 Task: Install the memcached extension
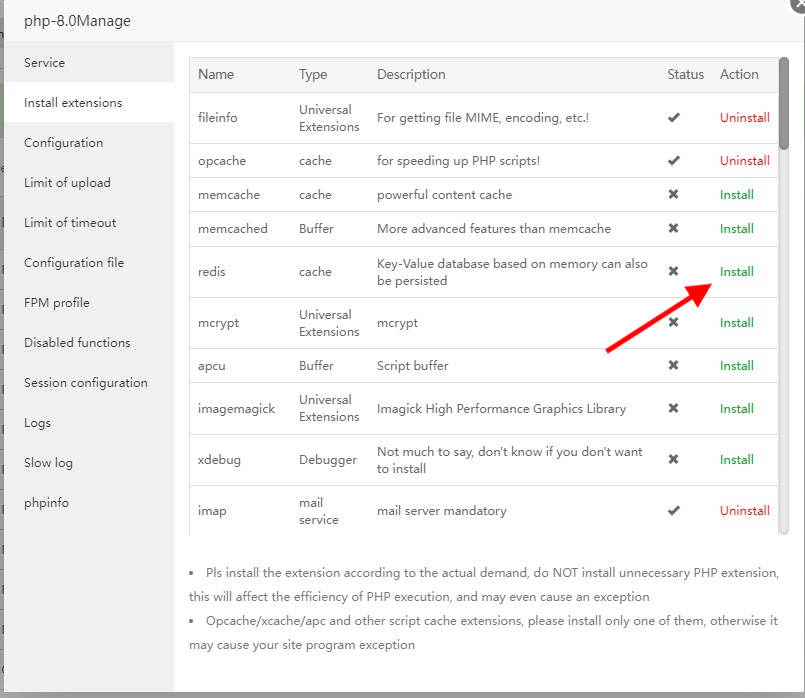point(737,229)
